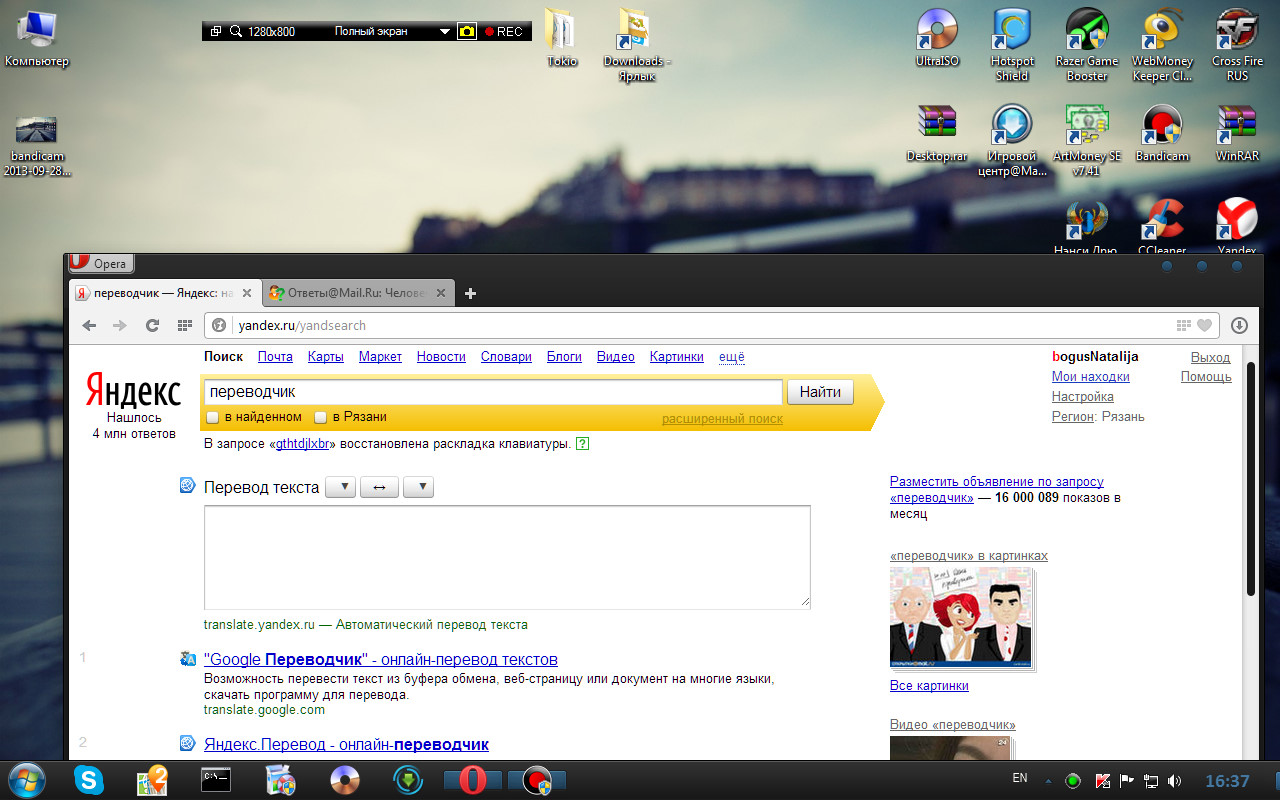1280x800 pixels.
Task: Open Настройка settings link
Action: [x=1083, y=397]
